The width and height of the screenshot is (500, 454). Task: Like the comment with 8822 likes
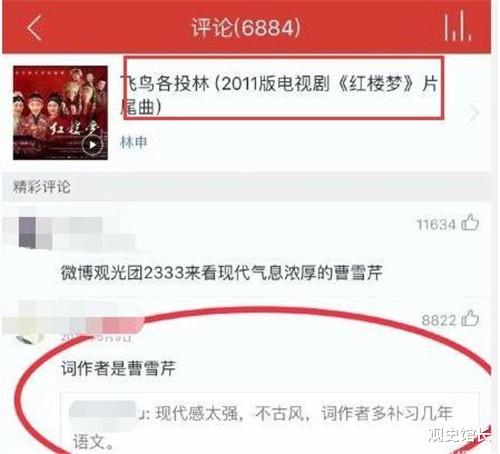tap(470, 318)
